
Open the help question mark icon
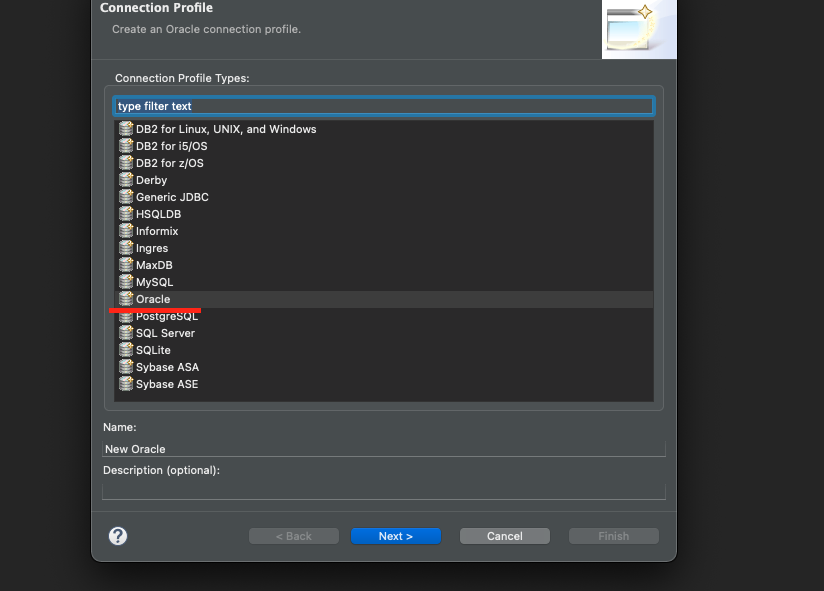click(x=118, y=536)
